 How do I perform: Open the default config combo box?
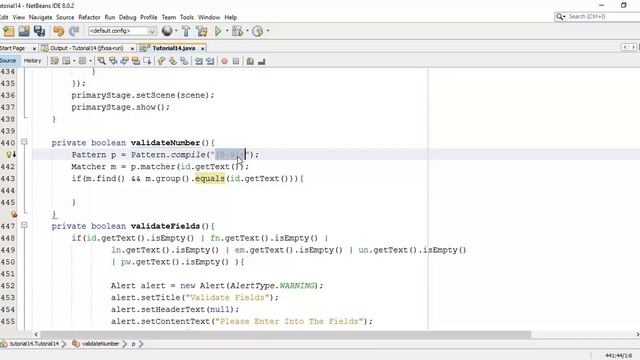pyautogui.click(x=122, y=31)
